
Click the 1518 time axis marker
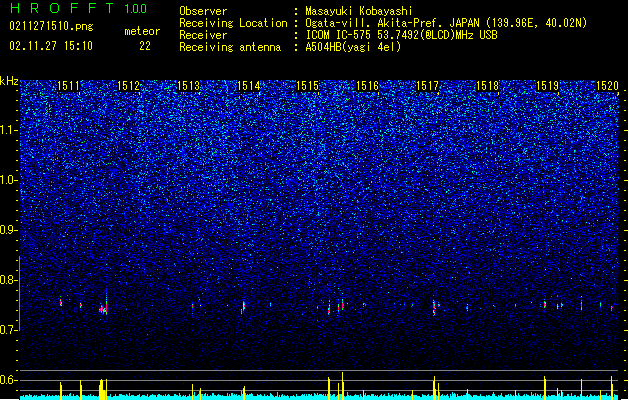coord(487,86)
